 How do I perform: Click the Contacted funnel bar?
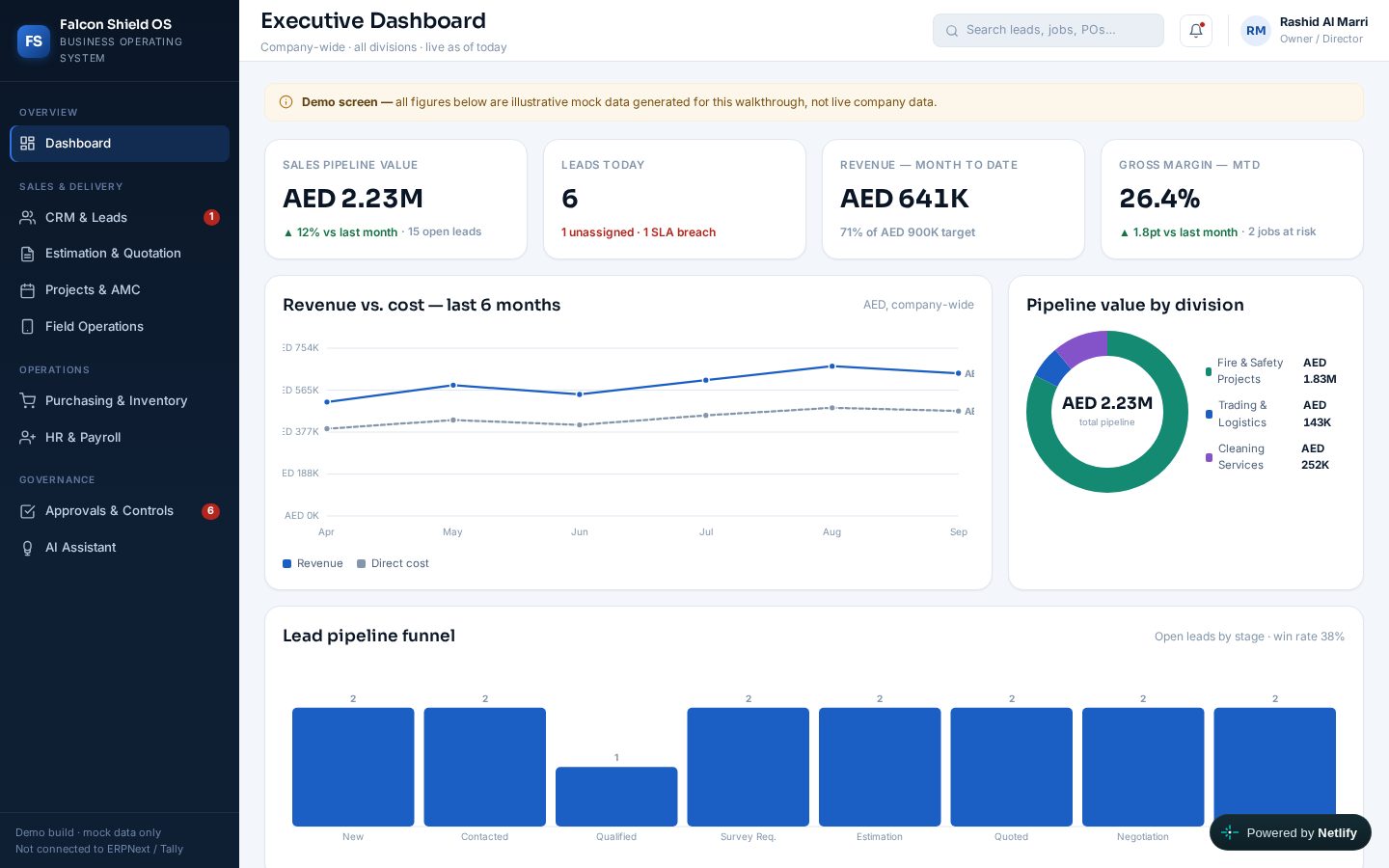pyautogui.click(x=485, y=767)
